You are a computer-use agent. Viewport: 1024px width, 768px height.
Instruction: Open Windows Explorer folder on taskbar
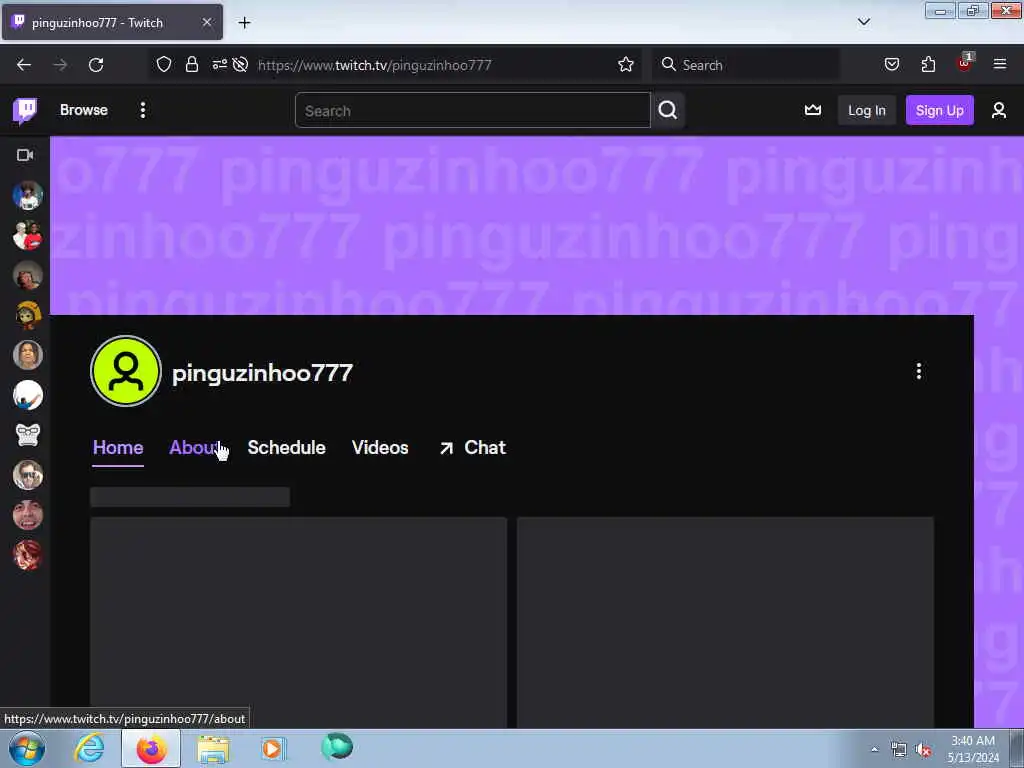coord(214,749)
